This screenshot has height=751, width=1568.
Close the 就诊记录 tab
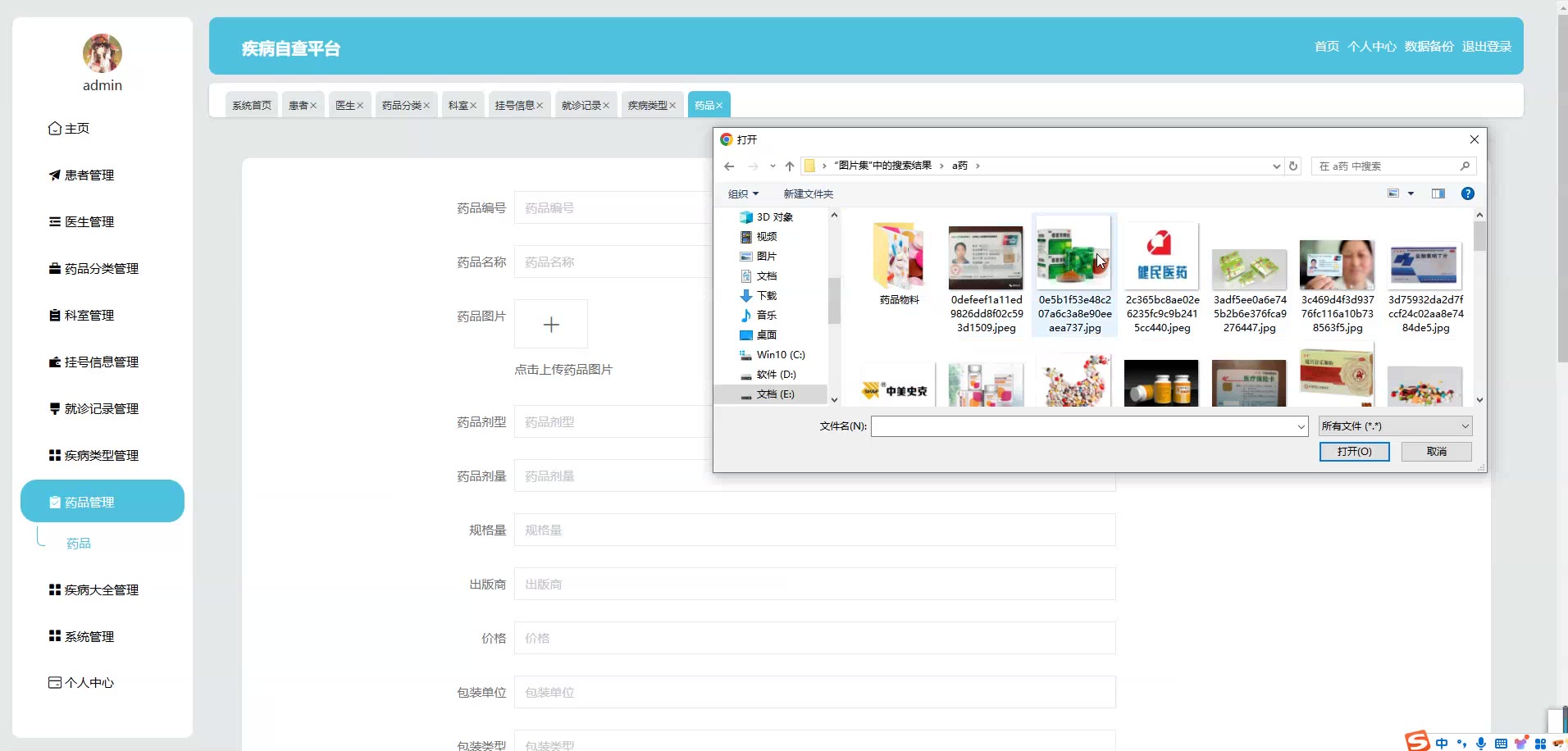(606, 106)
